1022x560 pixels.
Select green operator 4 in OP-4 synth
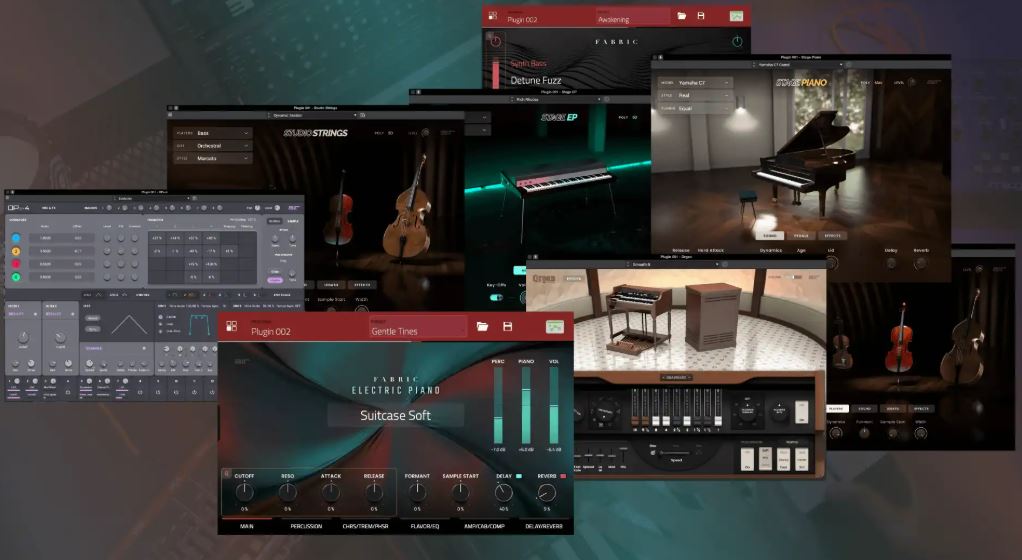[x=16, y=277]
